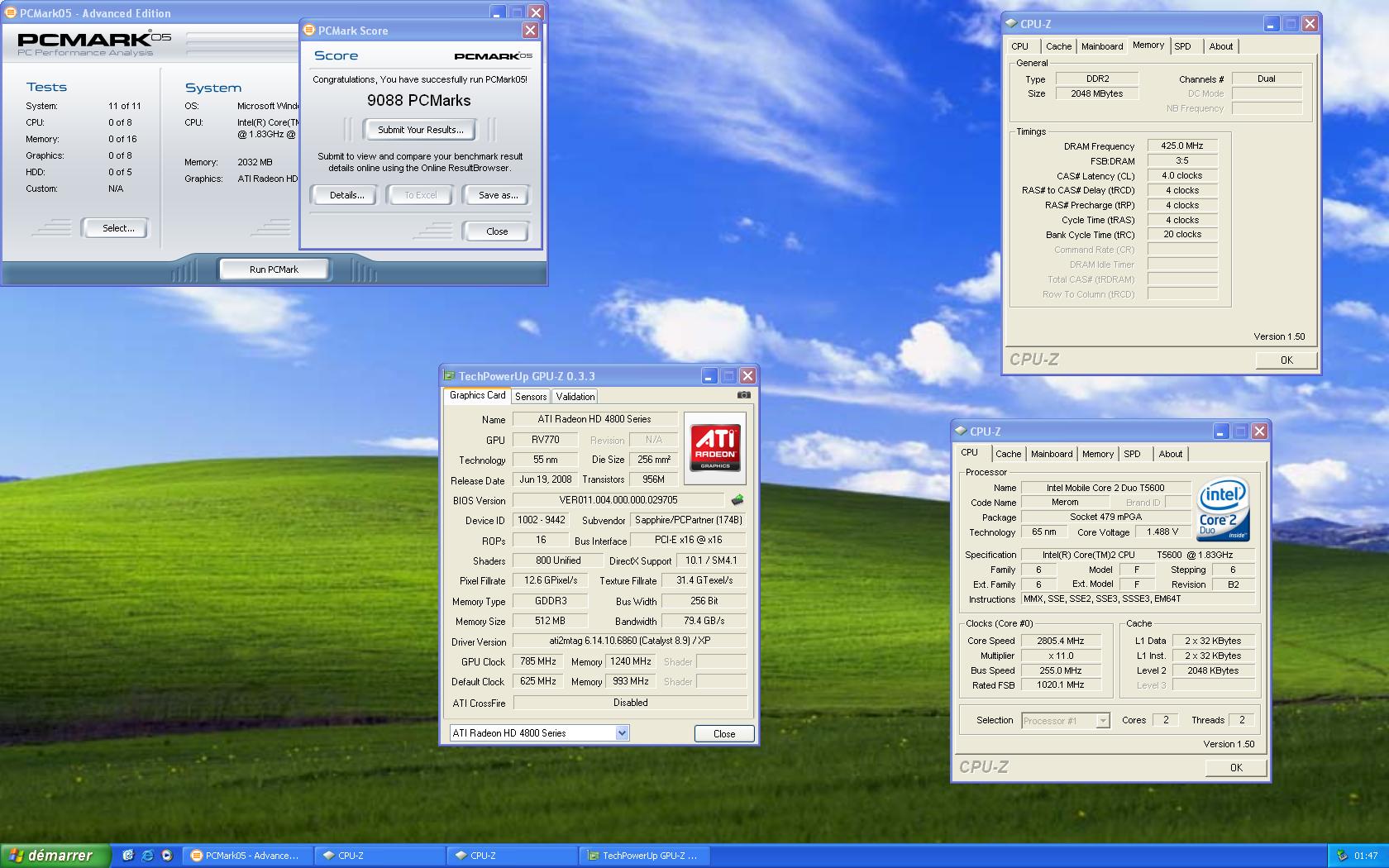Click the Bandwidth value 79.4 GB/s
The height and width of the screenshot is (868, 1389).
[704, 622]
